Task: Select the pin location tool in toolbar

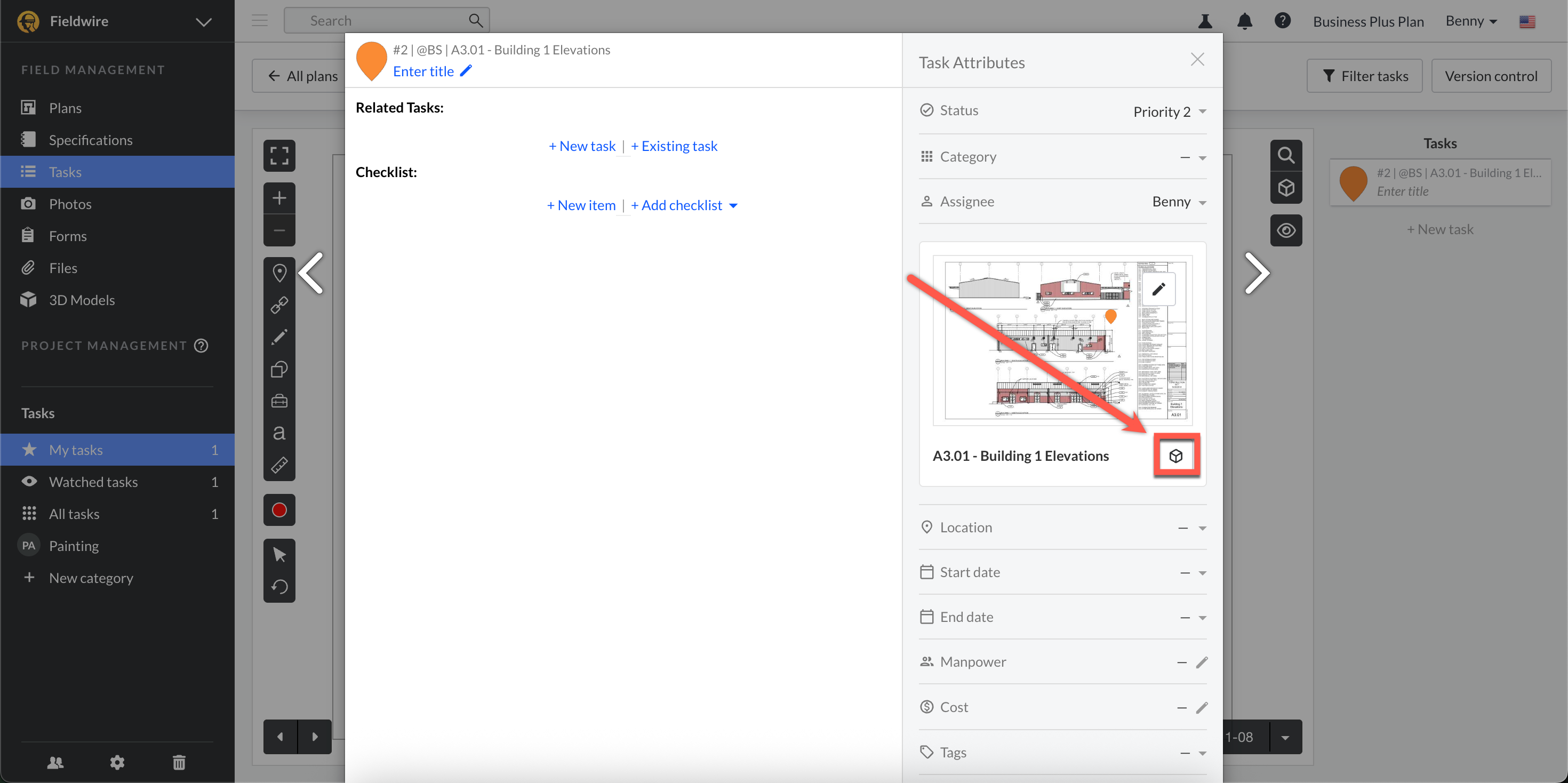Action: pos(279,272)
